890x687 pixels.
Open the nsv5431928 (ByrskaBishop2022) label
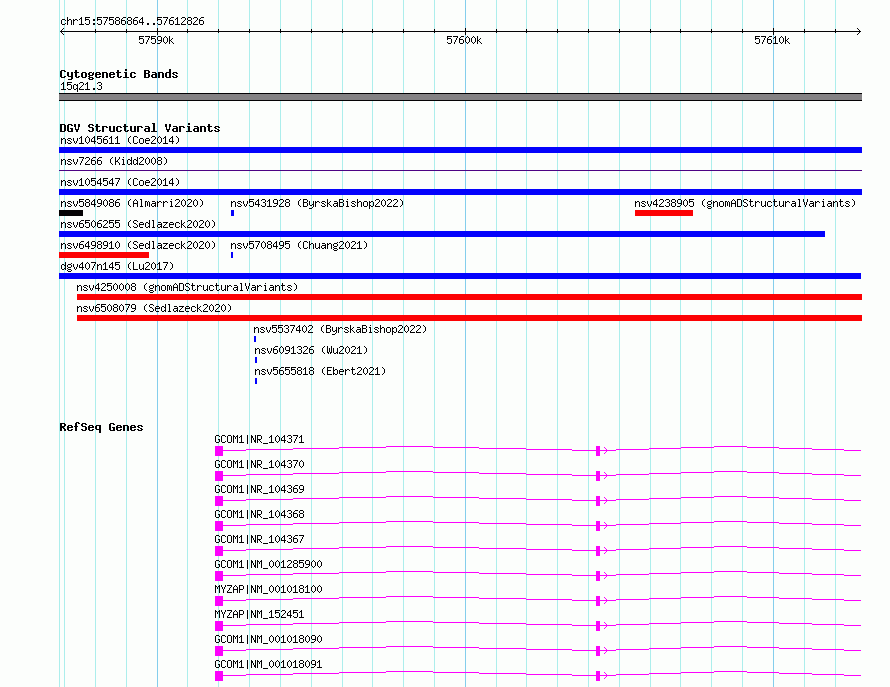[x=317, y=203]
